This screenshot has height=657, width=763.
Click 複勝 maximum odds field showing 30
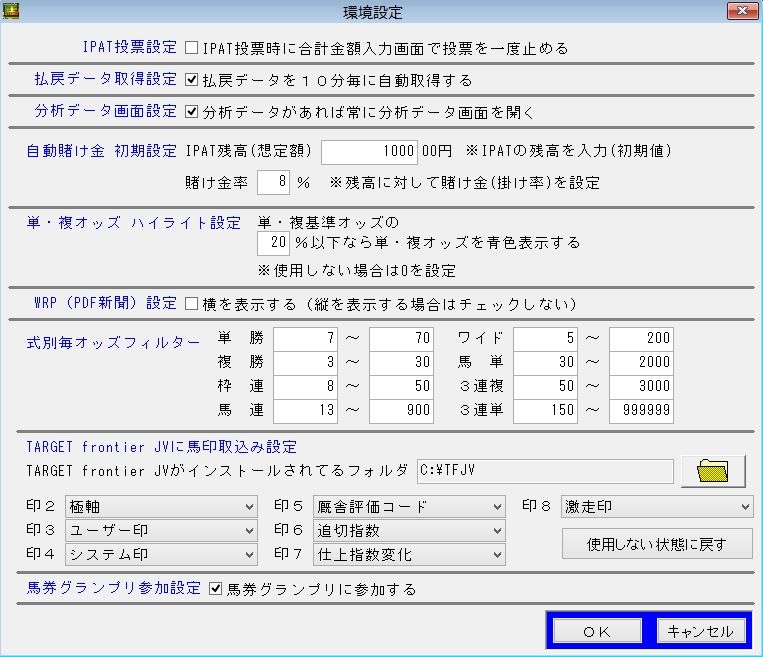(x=401, y=362)
